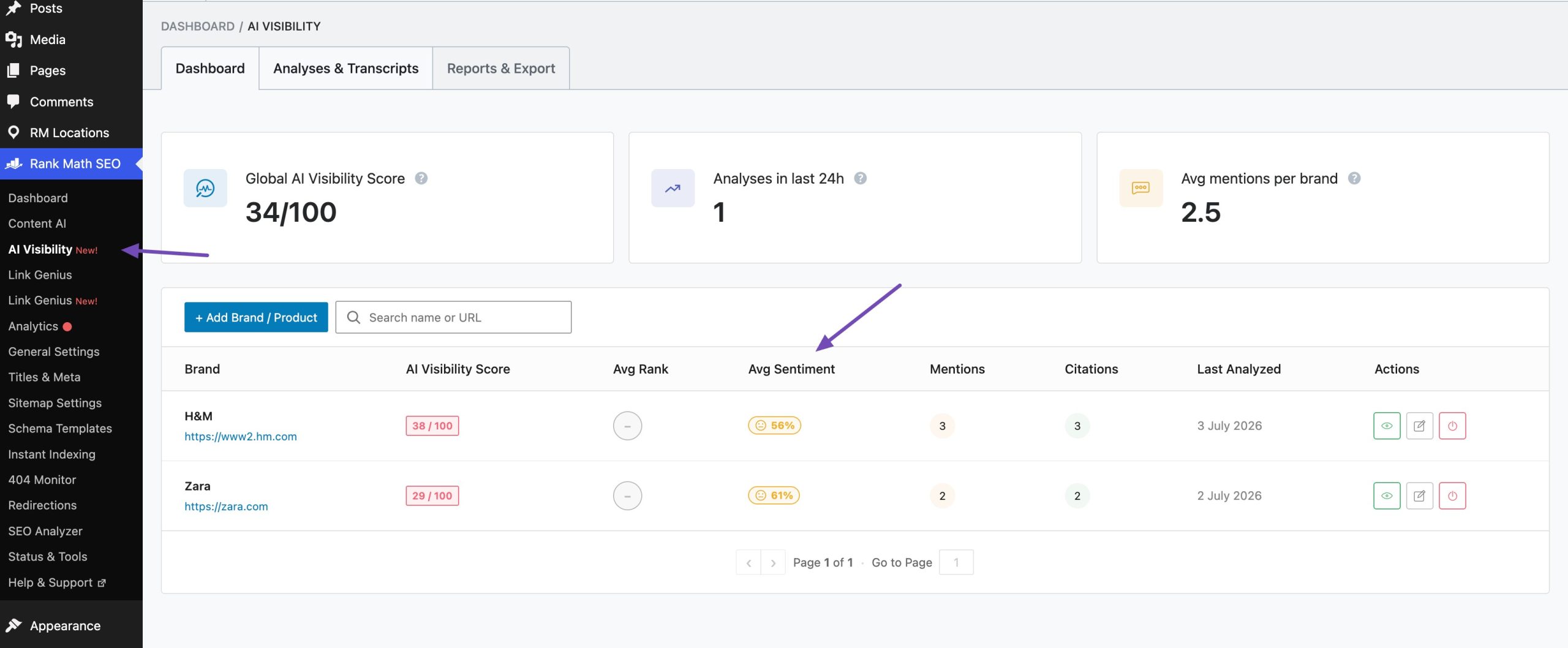Open Sitemap Settings in the sidebar
Viewport: 1568px width, 648px height.
point(55,403)
